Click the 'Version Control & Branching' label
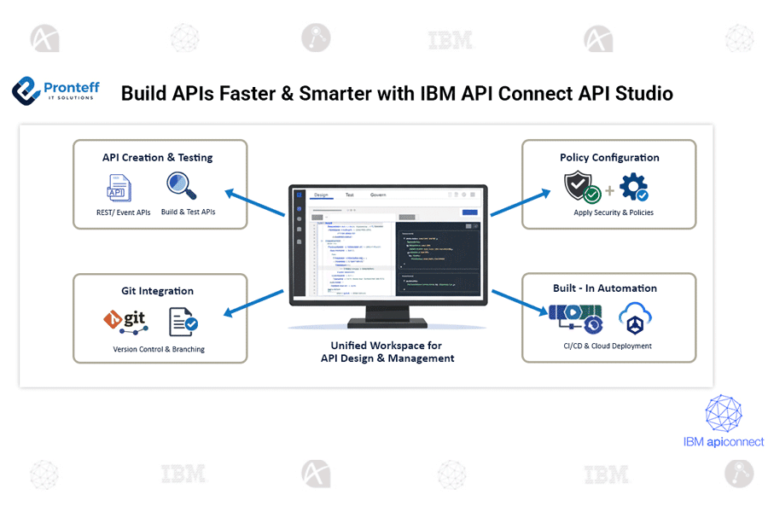This screenshot has height=512, width=768. tap(159, 349)
